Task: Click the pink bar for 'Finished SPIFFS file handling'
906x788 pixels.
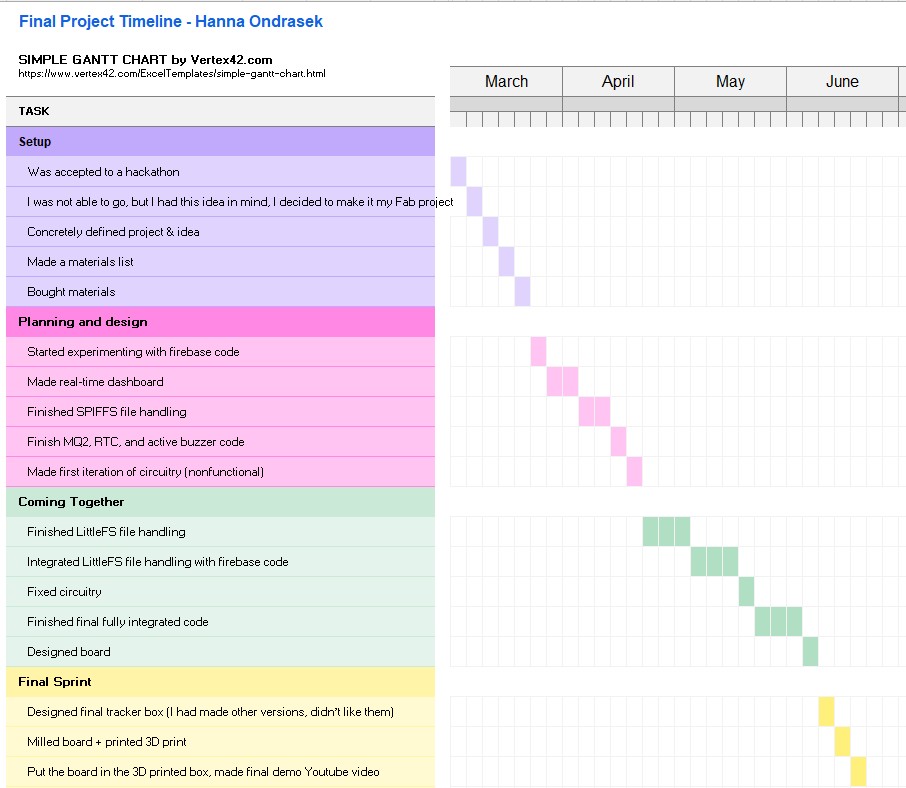Action: [595, 412]
